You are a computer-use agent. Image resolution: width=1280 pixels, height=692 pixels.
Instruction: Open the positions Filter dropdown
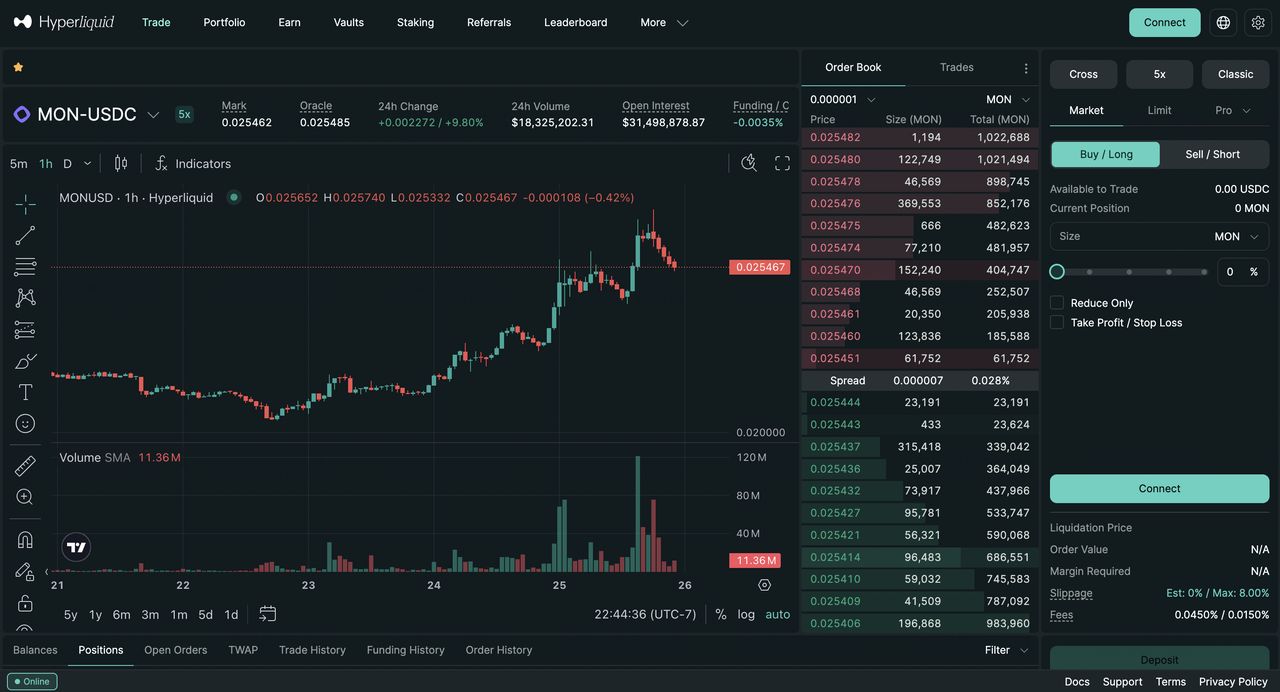(1006, 650)
